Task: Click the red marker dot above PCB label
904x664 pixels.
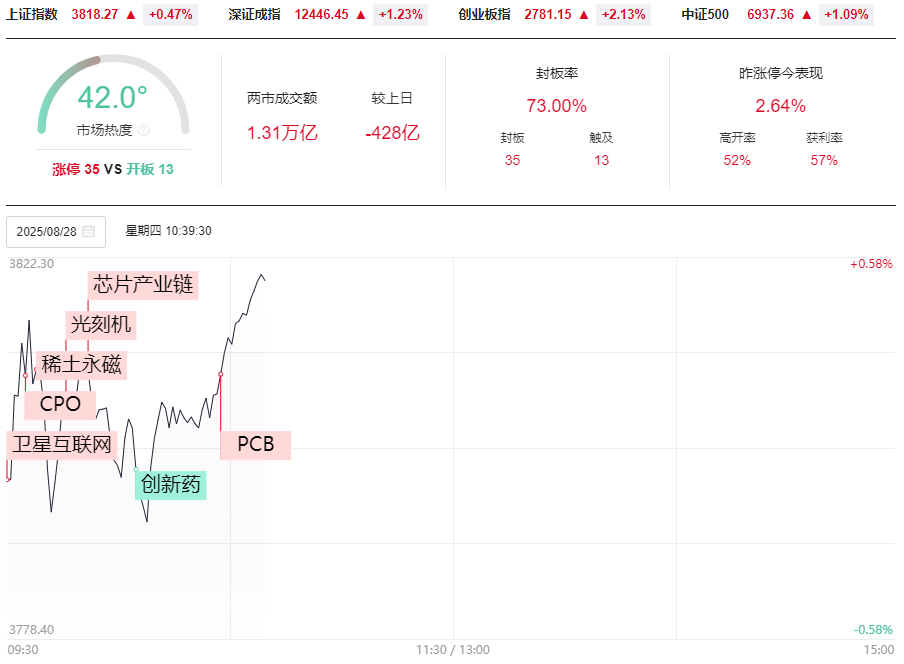Action: (220, 374)
